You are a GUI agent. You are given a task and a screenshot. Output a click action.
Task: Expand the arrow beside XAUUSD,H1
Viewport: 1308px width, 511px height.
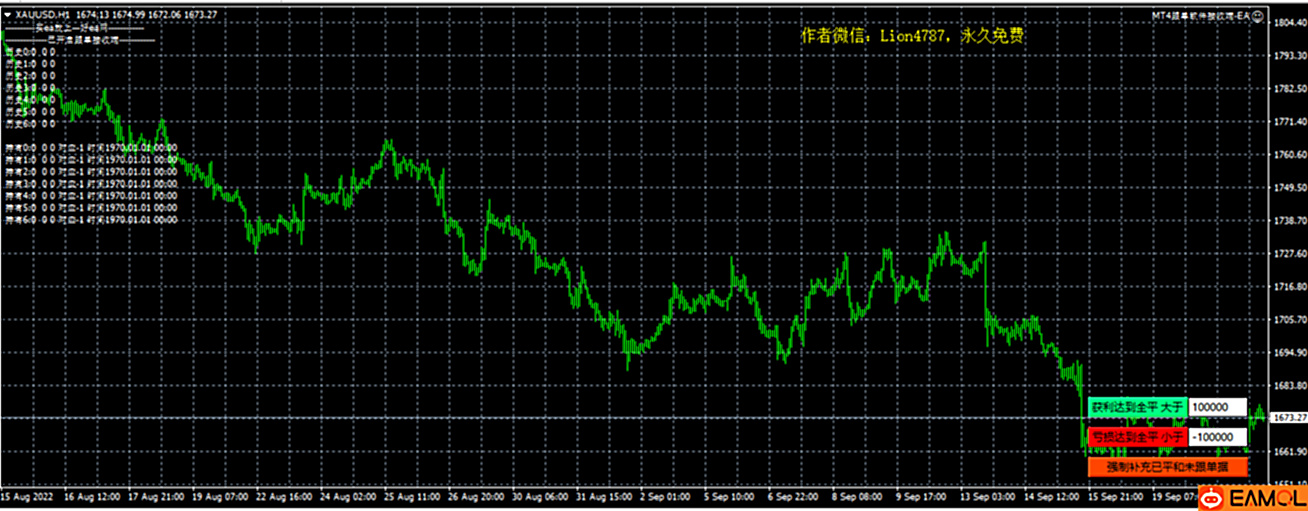point(9,15)
